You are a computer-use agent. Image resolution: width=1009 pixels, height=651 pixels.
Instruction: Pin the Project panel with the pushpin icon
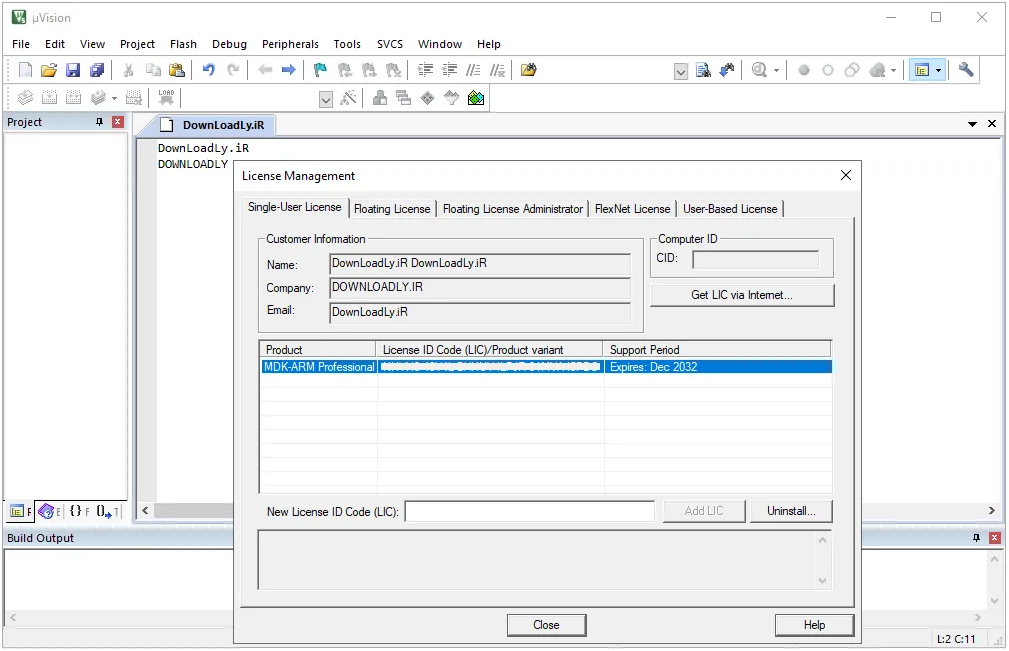(99, 122)
